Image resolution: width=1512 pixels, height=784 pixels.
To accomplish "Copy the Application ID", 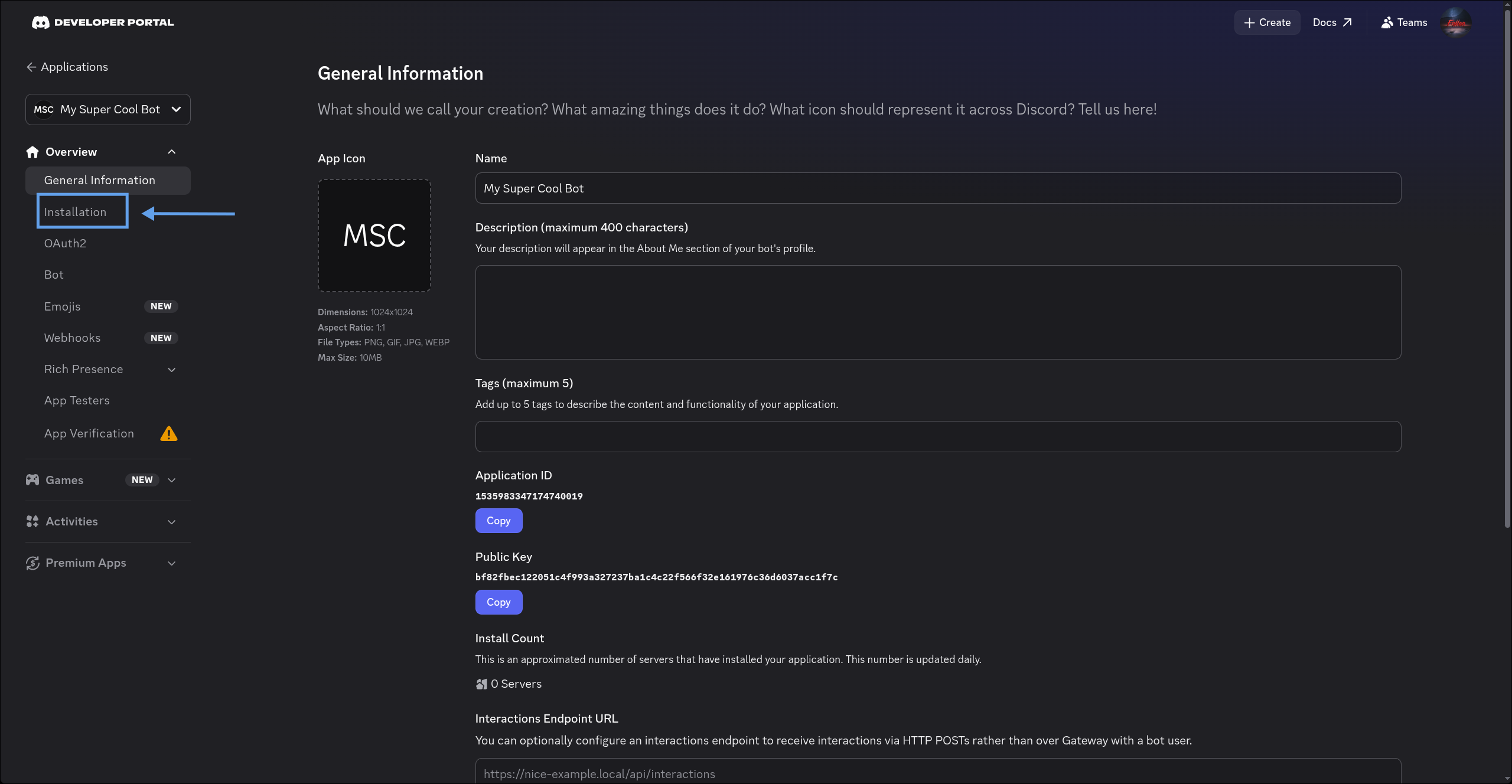I will point(499,521).
